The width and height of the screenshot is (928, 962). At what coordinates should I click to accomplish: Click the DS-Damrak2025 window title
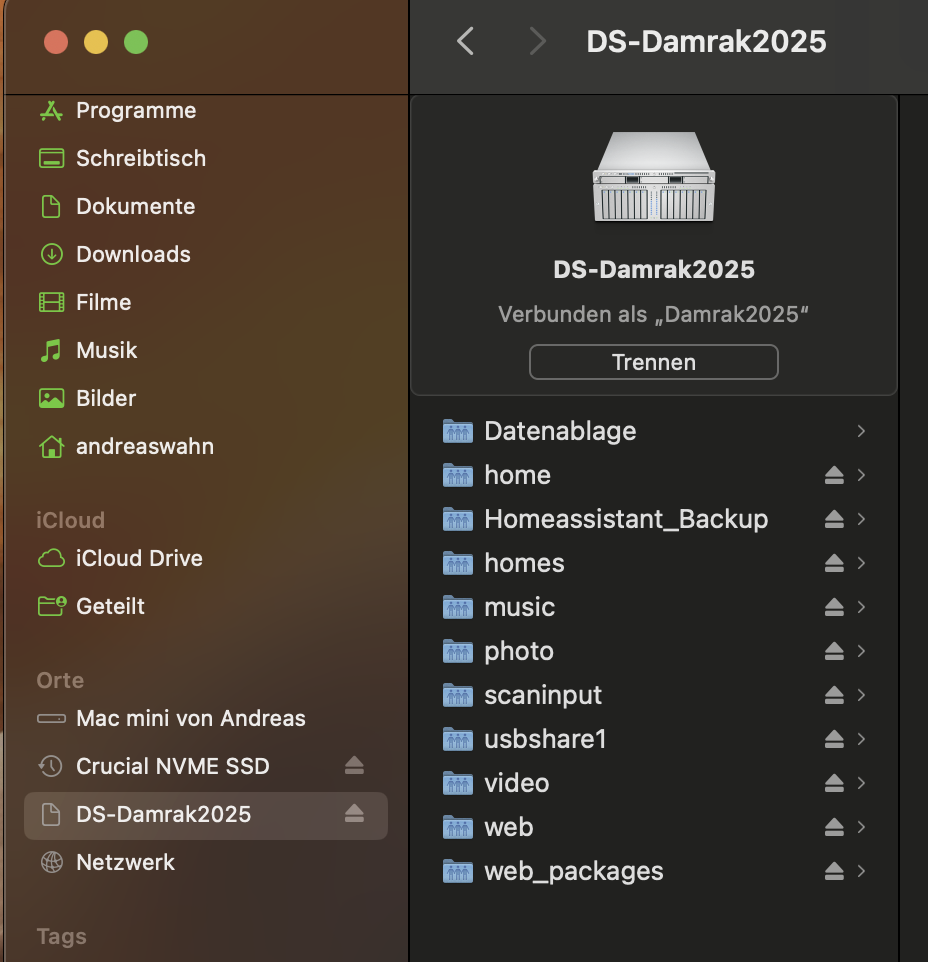[706, 42]
